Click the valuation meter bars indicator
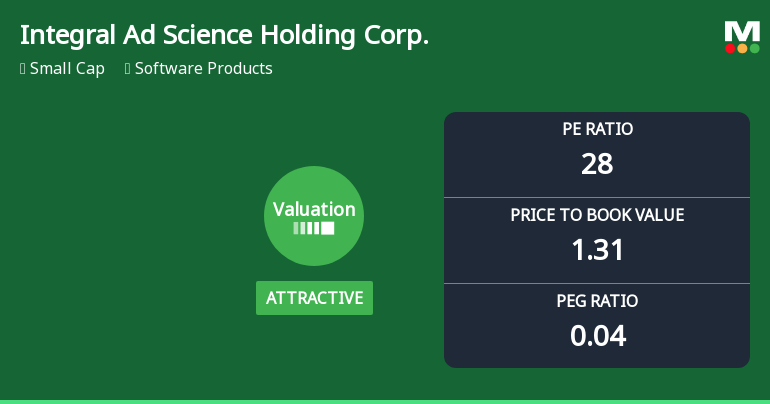Viewport: 770px width, 404px height. coord(314,229)
